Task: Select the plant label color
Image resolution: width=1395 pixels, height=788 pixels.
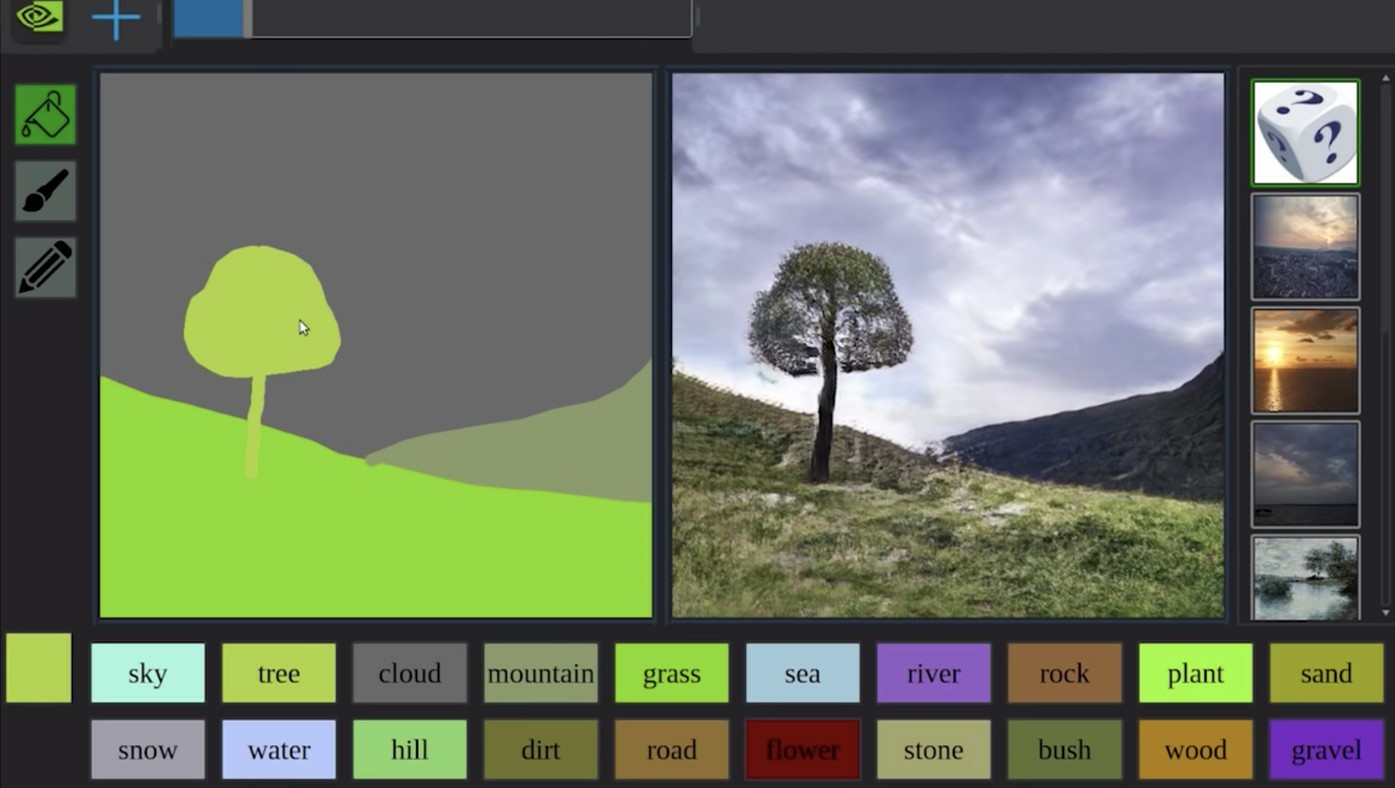Action: click(1196, 673)
